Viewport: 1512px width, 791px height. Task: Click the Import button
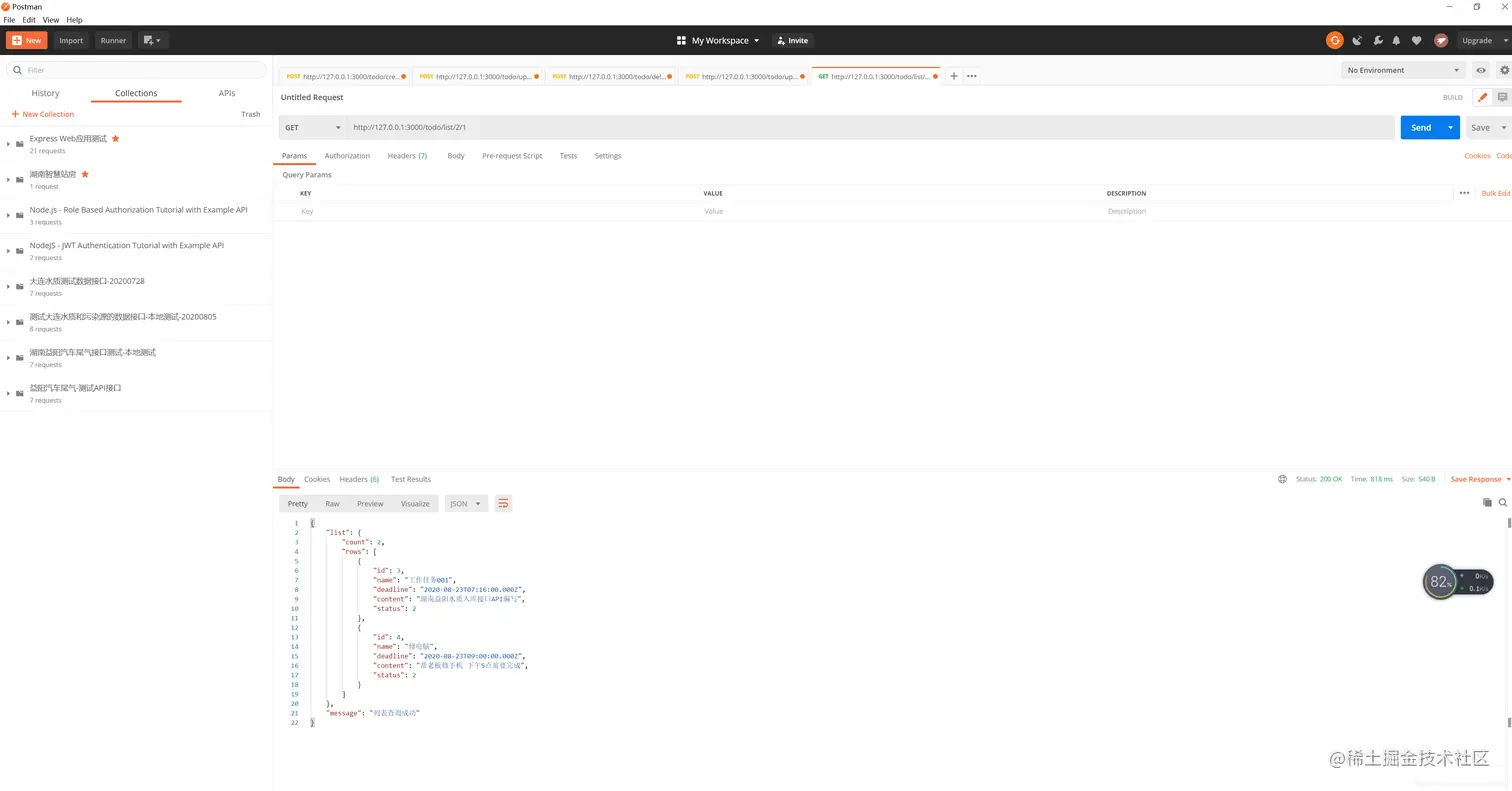tap(71, 40)
